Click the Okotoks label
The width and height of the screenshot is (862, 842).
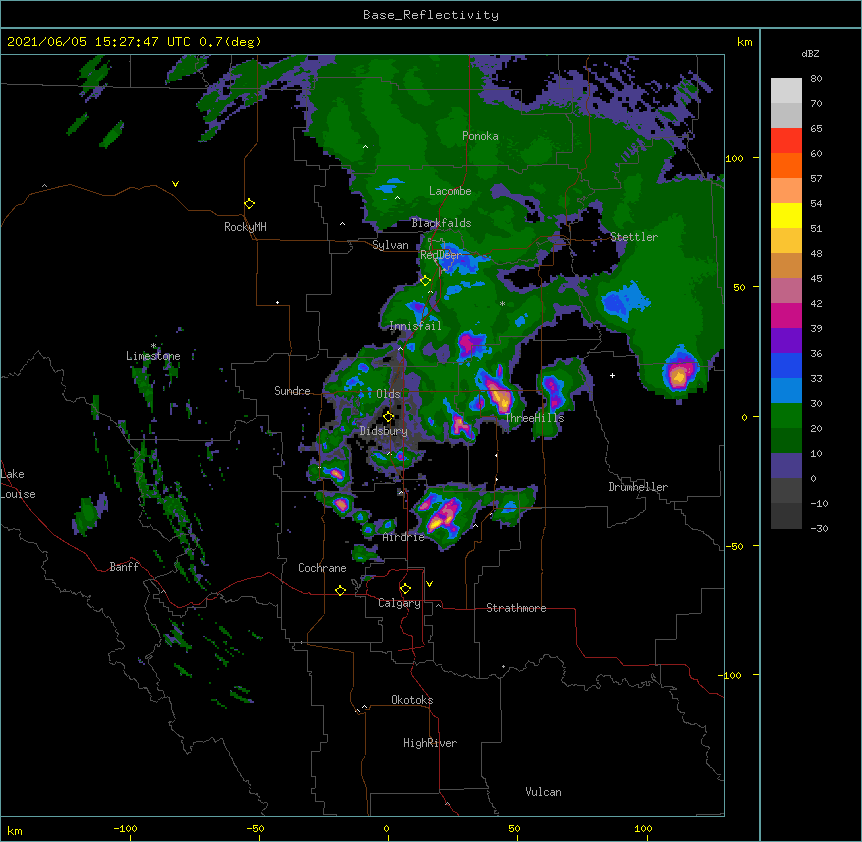pos(412,700)
